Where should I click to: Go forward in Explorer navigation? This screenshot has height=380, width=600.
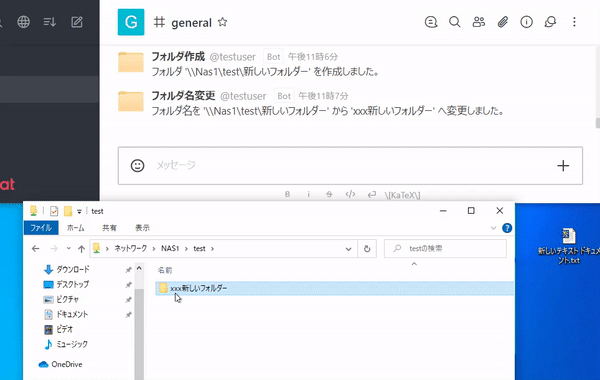(x=54, y=249)
